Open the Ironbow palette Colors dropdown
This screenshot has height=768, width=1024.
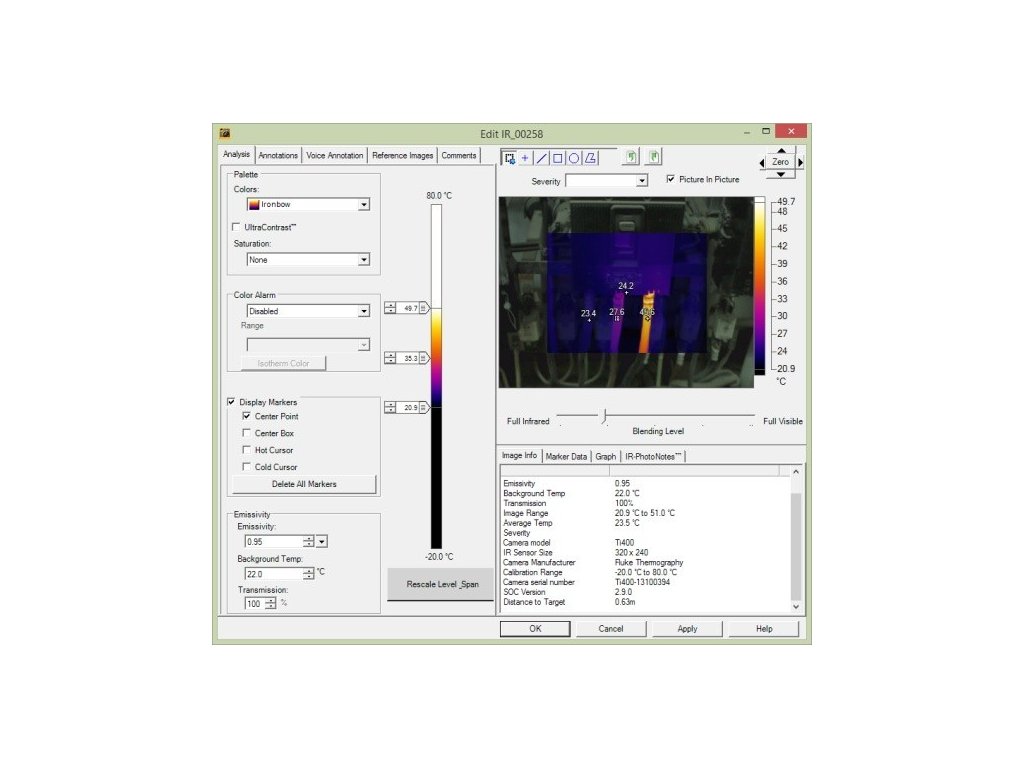(x=363, y=204)
